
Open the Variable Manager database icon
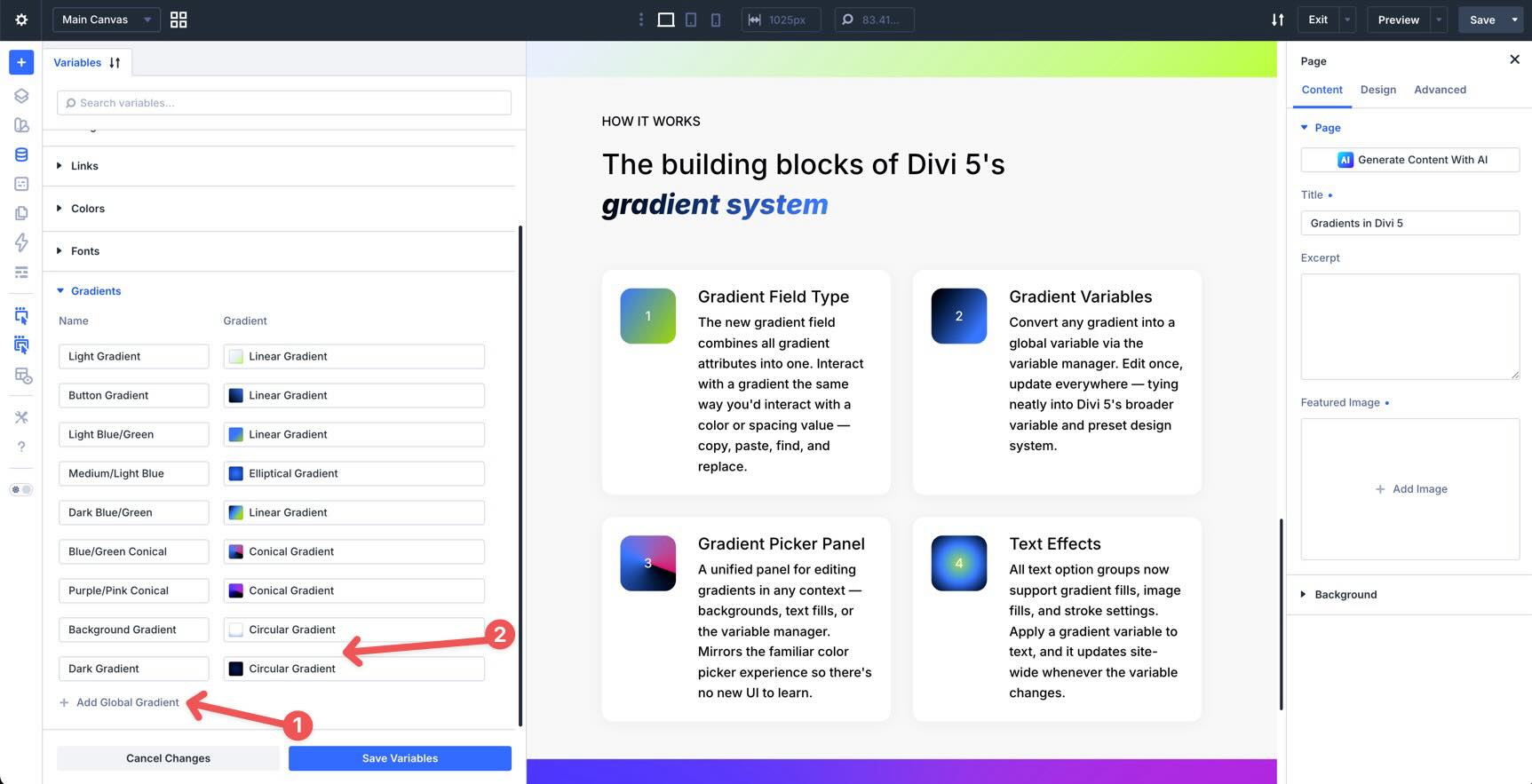coord(21,154)
